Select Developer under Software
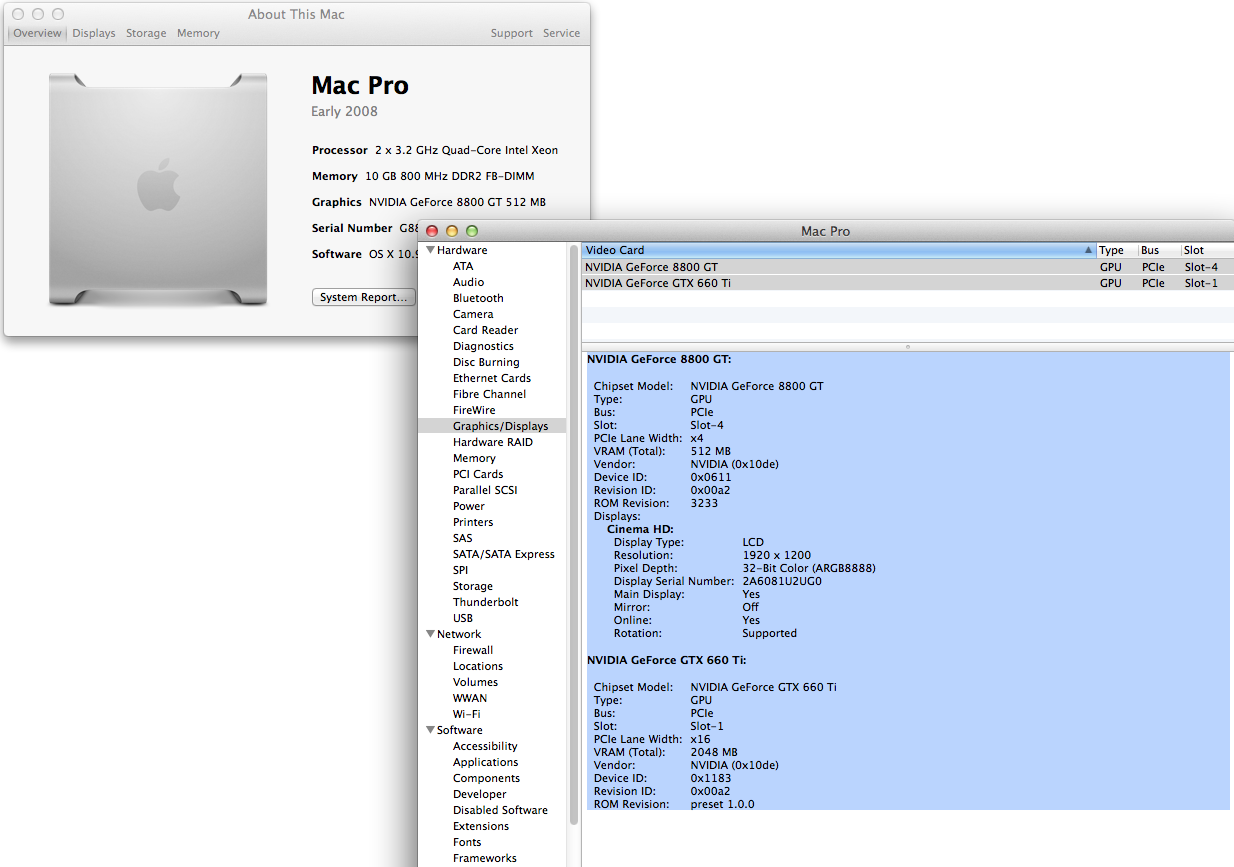This screenshot has height=867, width=1234. pos(479,794)
